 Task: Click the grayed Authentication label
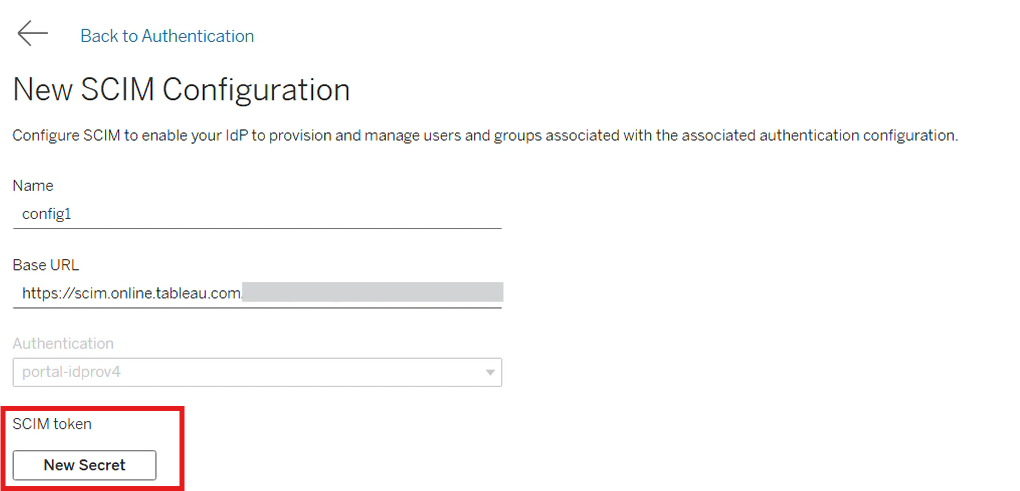click(63, 343)
